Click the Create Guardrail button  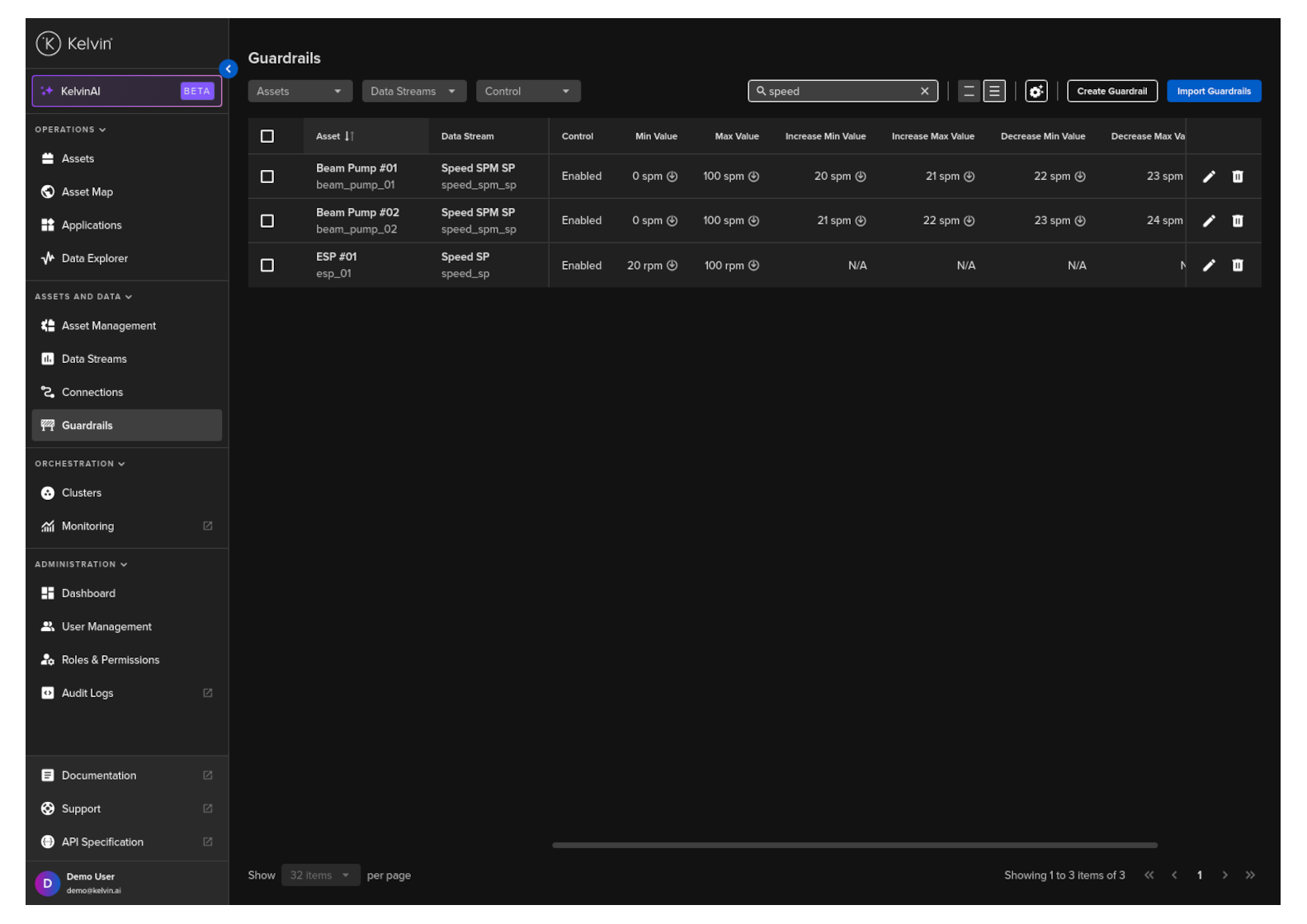(1111, 92)
